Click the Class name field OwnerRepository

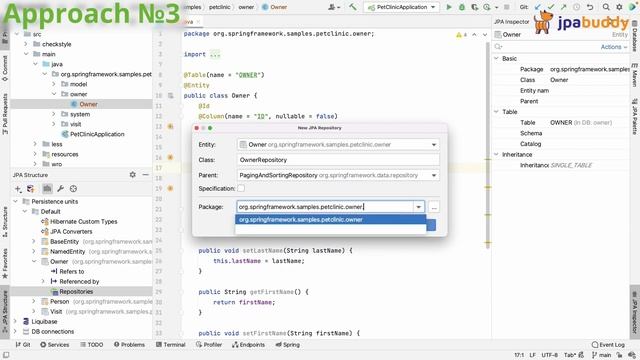click(x=338, y=160)
